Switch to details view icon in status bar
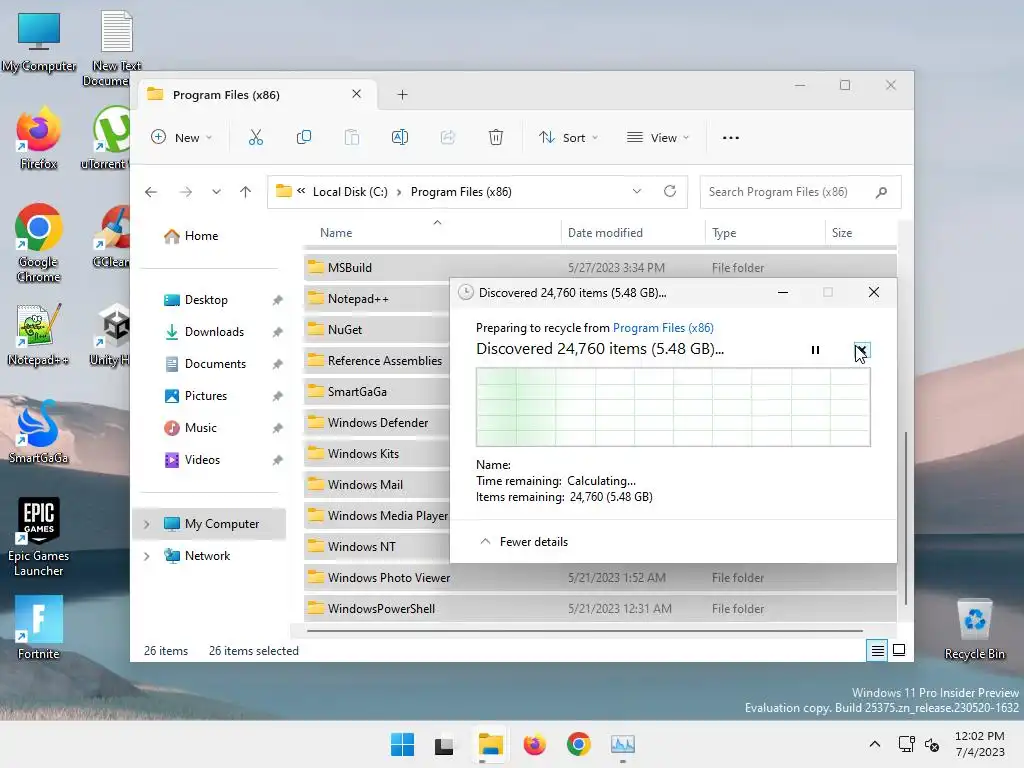Viewport: 1024px width, 768px height. pyautogui.click(x=877, y=650)
